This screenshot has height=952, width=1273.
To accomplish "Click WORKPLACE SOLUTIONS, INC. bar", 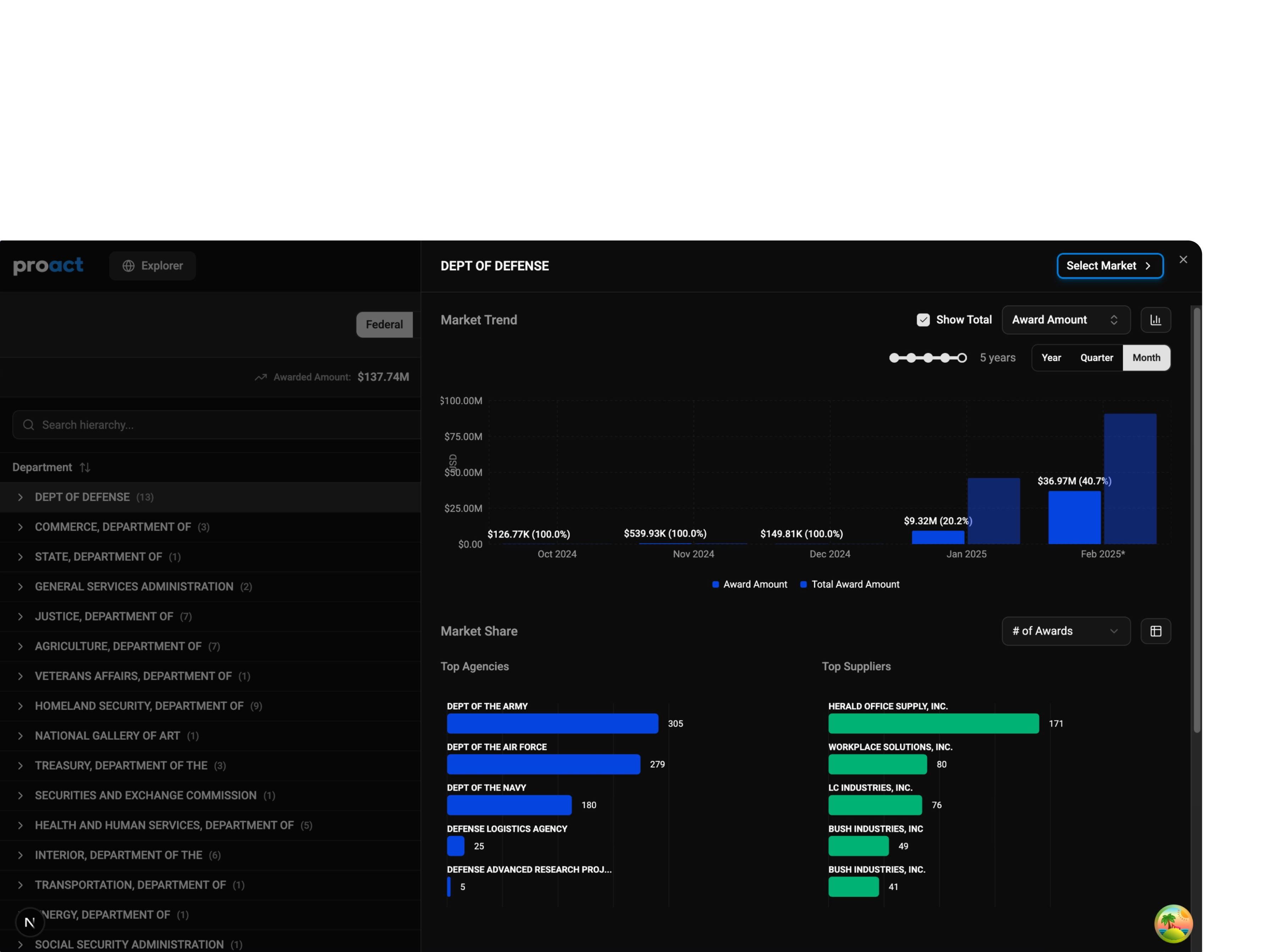I will click(x=878, y=764).
